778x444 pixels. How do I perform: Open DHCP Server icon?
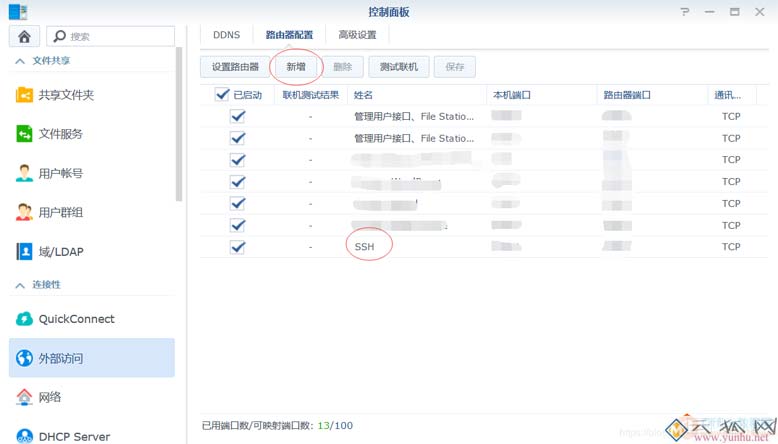pyautogui.click(x=24, y=436)
